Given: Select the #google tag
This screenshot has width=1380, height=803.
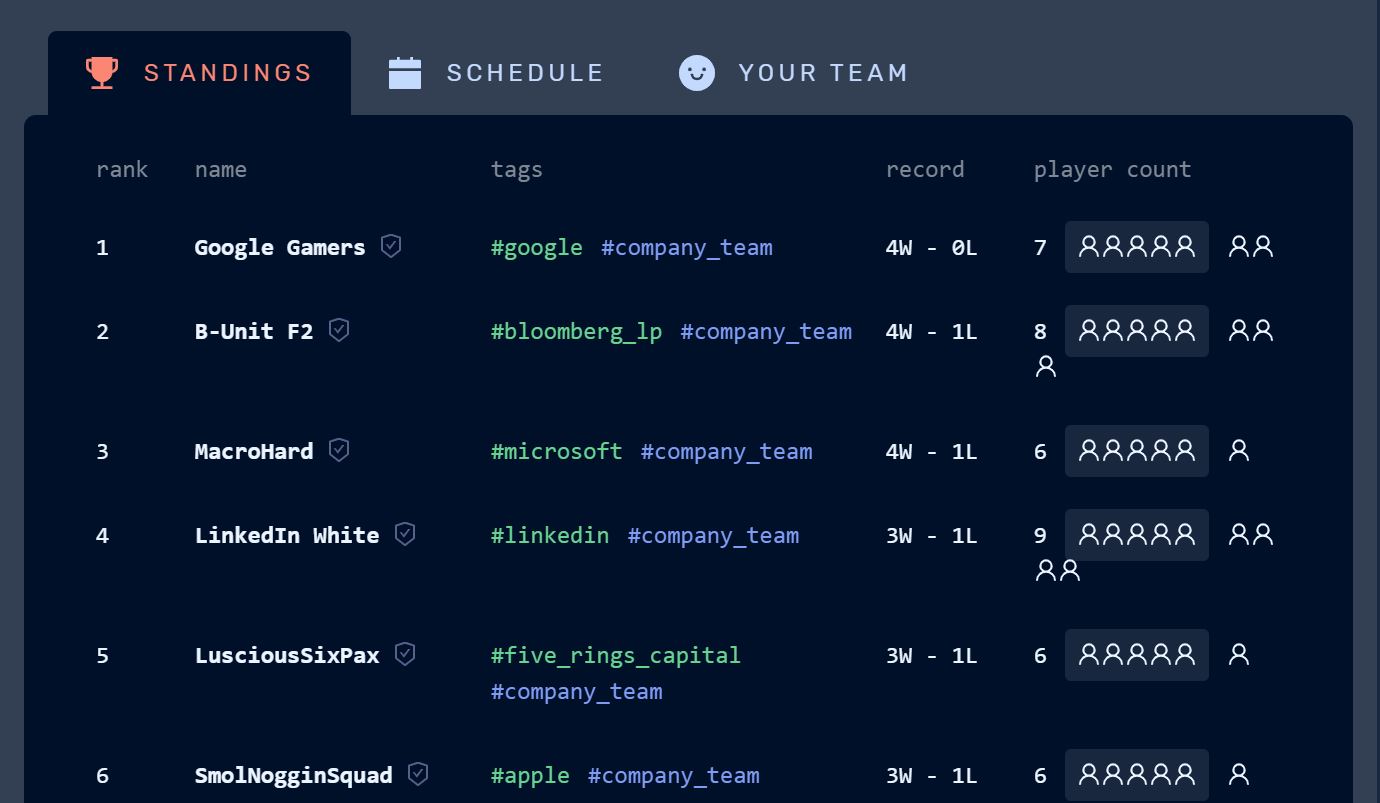Looking at the screenshot, I should [x=537, y=248].
